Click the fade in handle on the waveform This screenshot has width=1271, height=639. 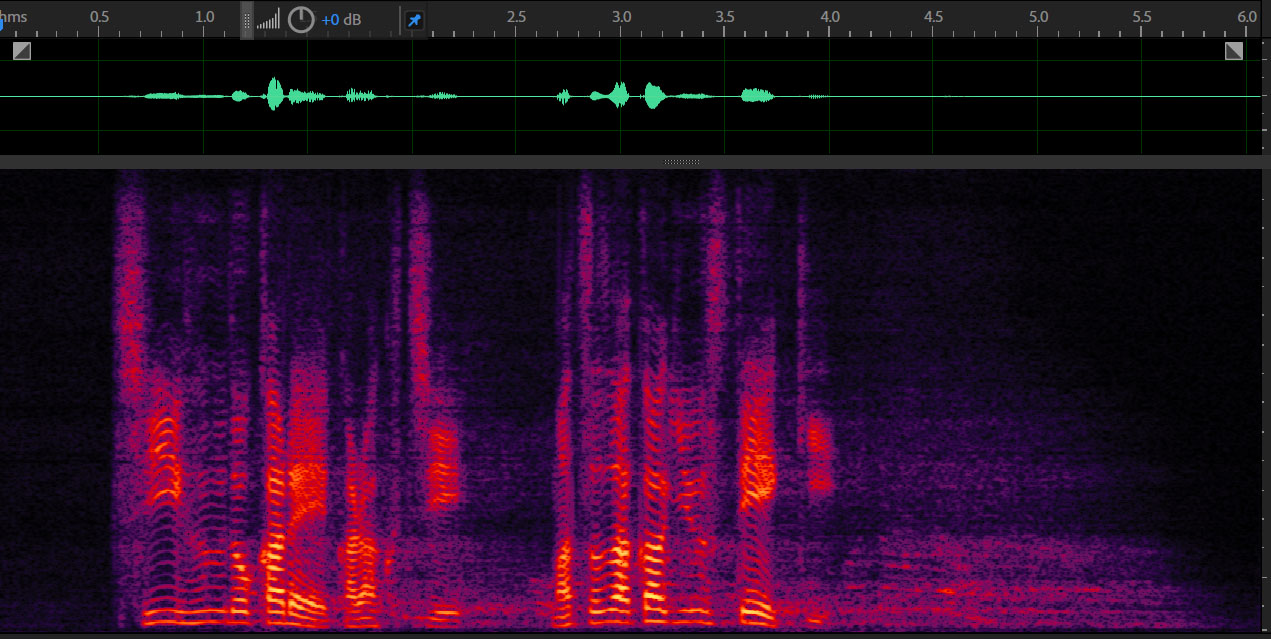[22, 51]
